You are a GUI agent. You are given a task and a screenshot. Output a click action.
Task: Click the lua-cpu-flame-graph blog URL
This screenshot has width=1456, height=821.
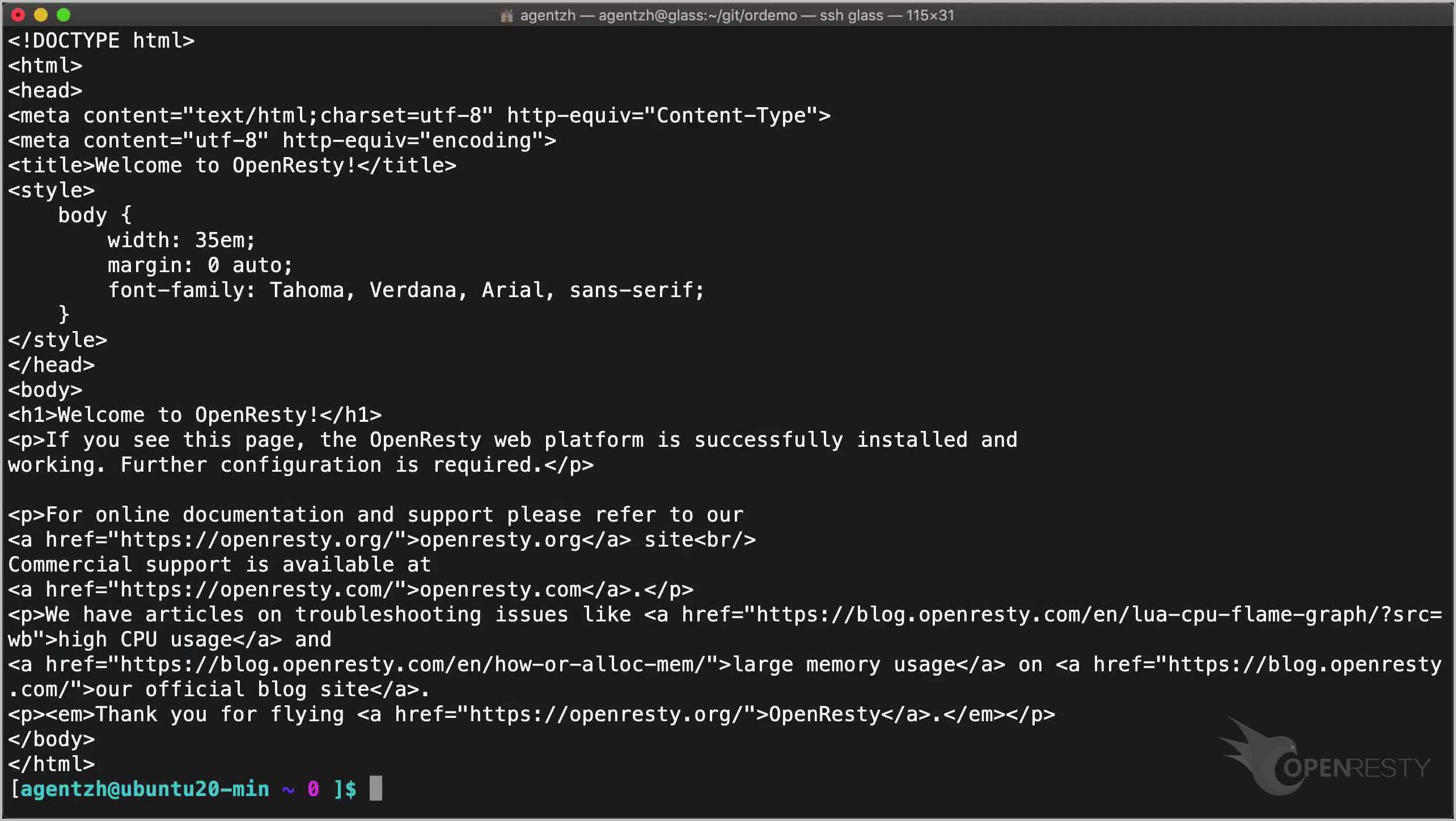coord(1077,615)
